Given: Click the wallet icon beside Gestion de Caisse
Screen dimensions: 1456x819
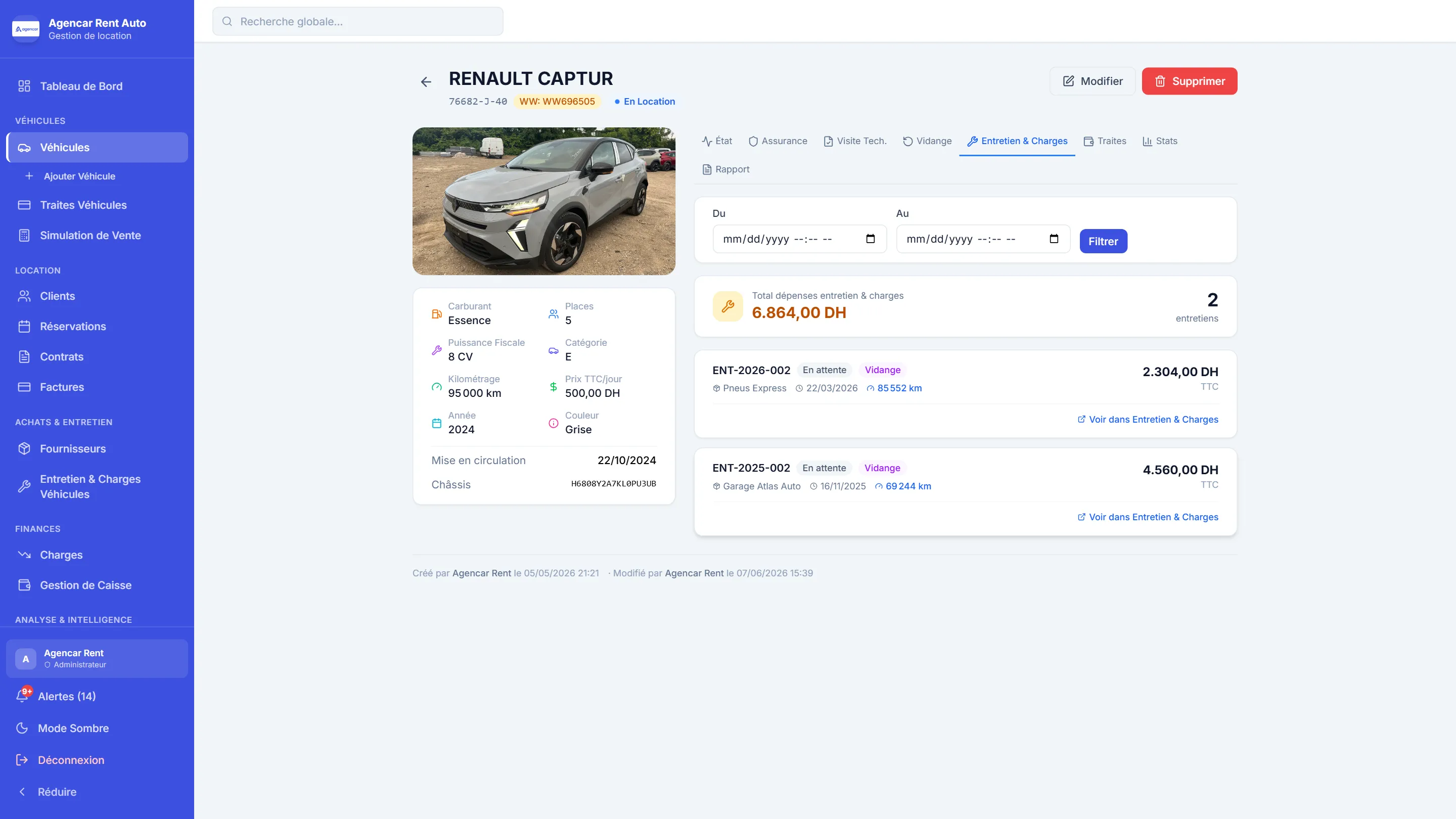Looking at the screenshot, I should (24, 585).
